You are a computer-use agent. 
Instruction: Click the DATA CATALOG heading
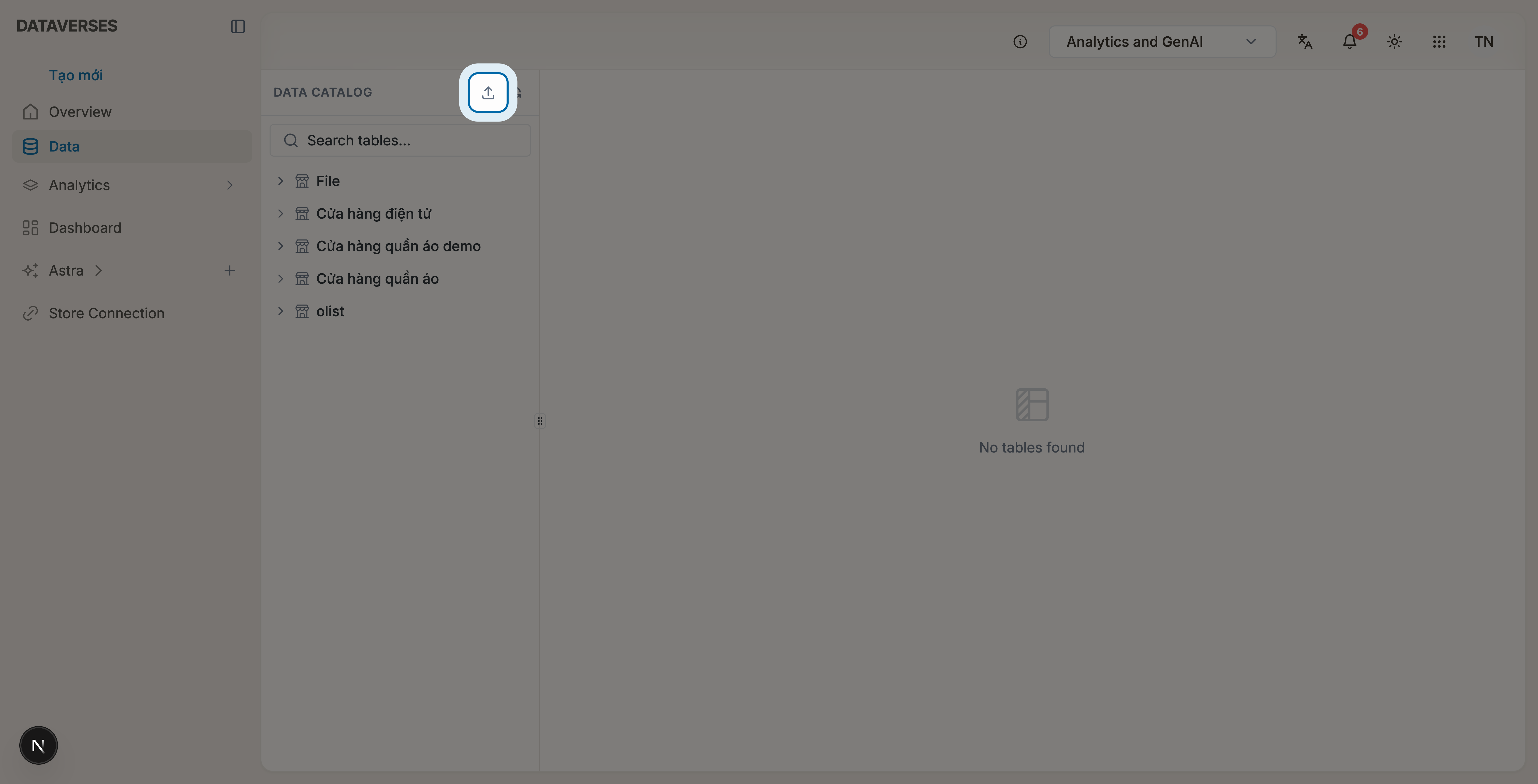tap(322, 93)
